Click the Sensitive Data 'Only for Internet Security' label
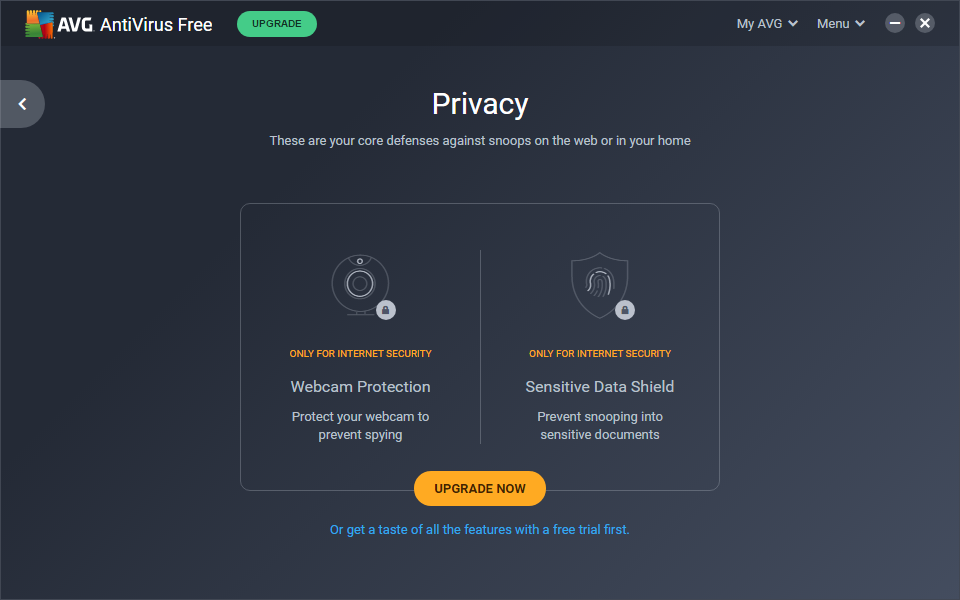Screen dimensions: 960x600 (x=600, y=354)
